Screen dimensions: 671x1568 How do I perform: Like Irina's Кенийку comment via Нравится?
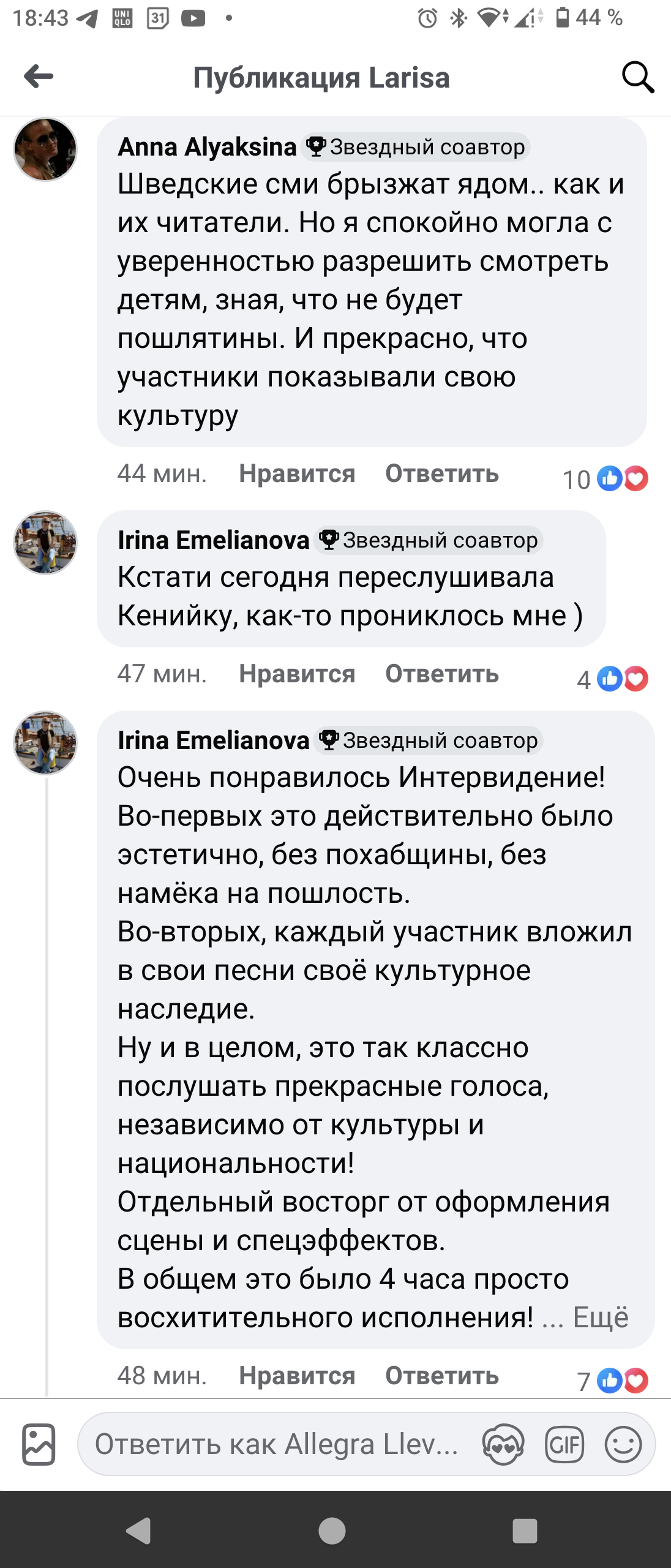(x=297, y=674)
